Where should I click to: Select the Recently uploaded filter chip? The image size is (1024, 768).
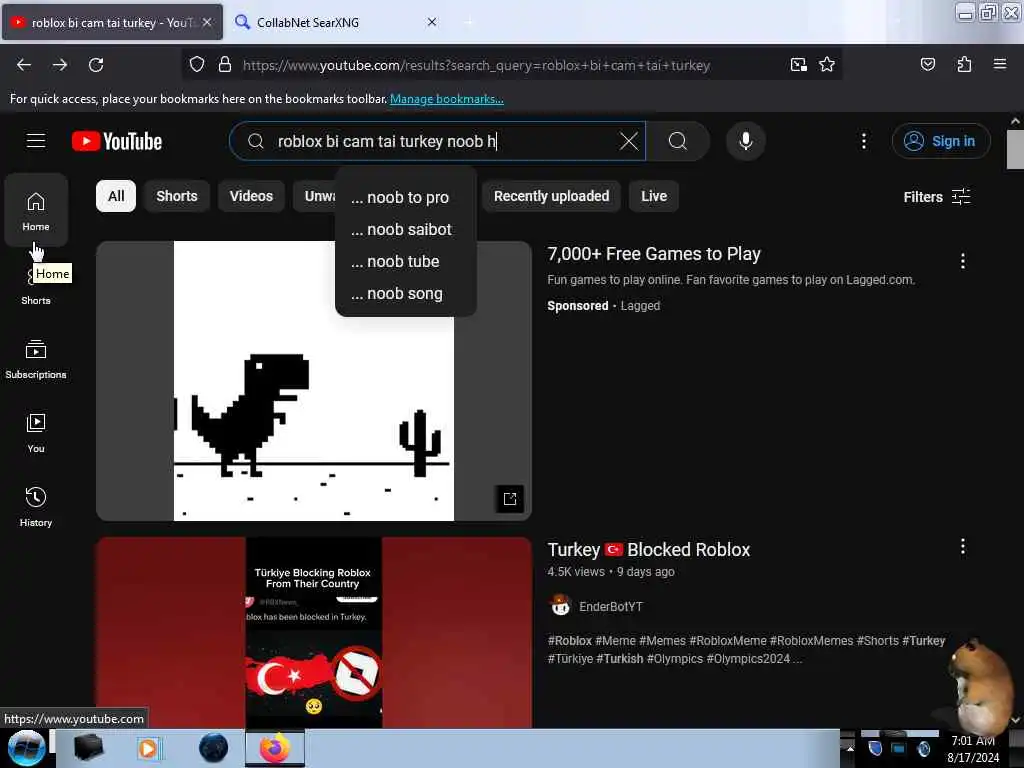tap(551, 196)
